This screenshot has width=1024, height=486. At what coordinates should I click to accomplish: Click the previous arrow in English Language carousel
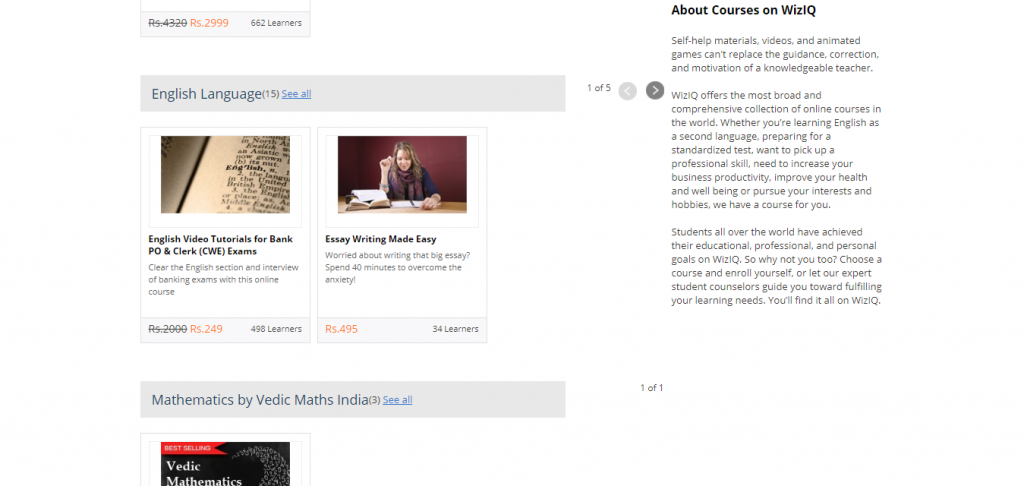pos(627,91)
